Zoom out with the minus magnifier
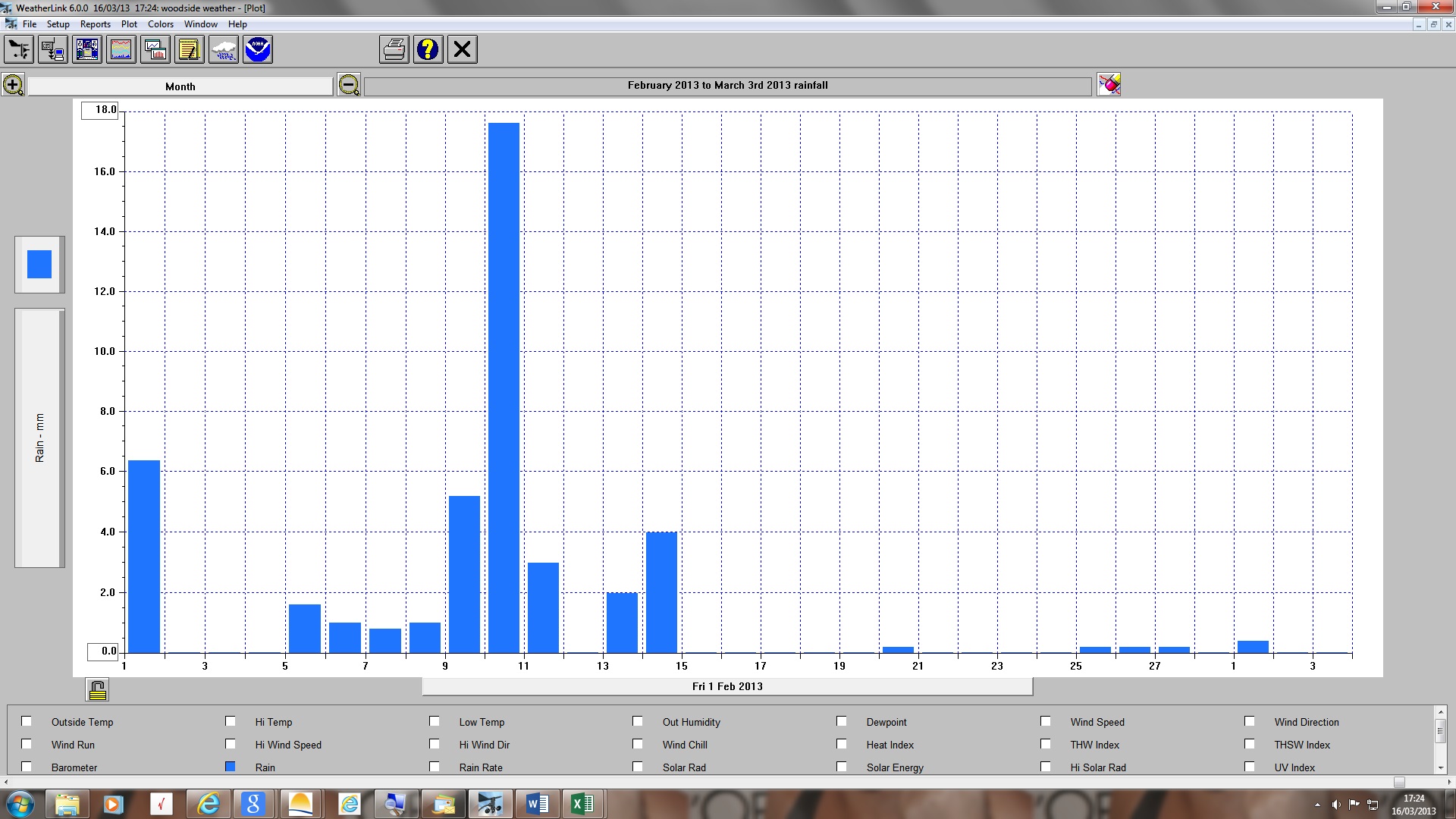1456x819 pixels. (349, 85)
